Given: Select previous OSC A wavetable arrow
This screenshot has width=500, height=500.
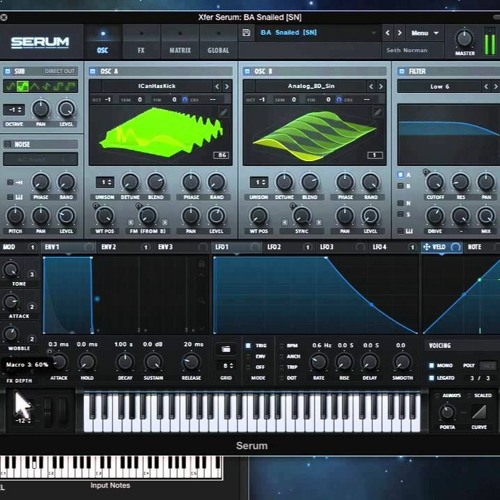Looking at the screenshot, I should [217, 86].
